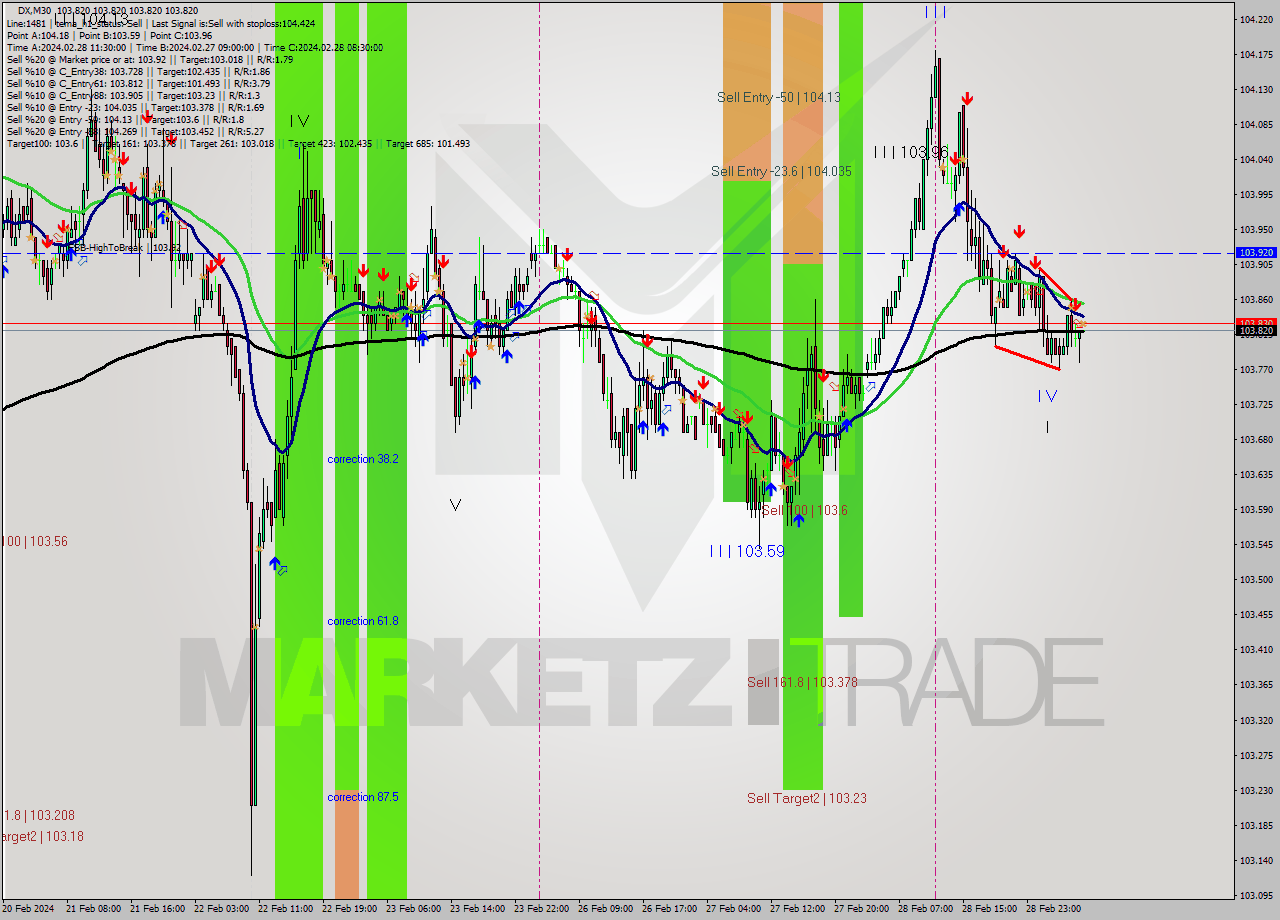This screenshot has height=920, width=1280.
Task: Click '26 Feb 09:00' on the time axis
Action: tap(606, 909)
